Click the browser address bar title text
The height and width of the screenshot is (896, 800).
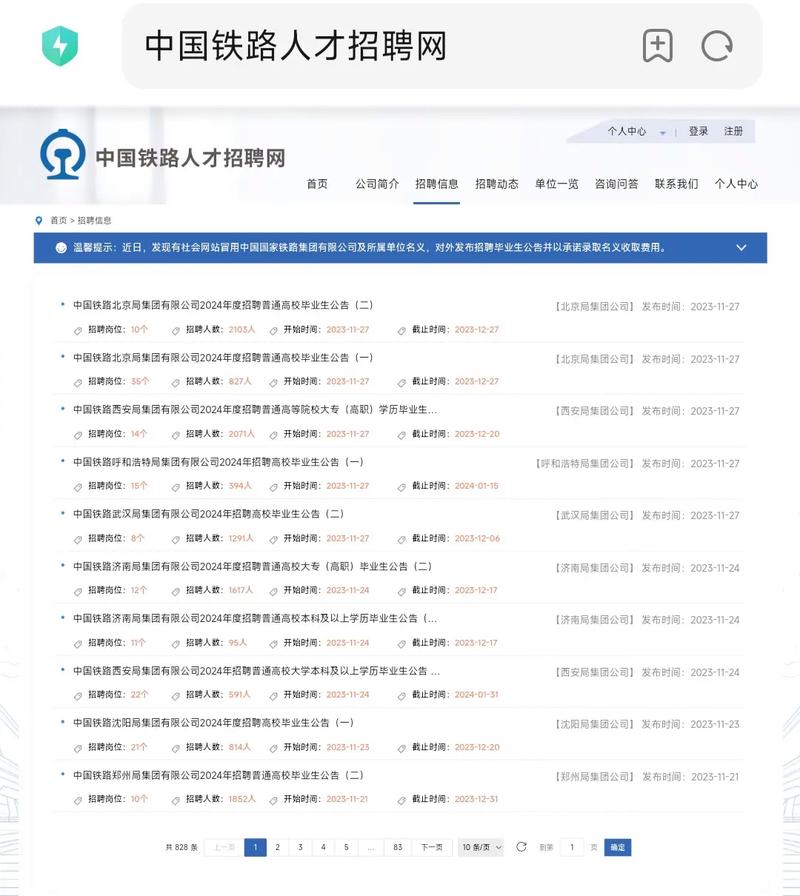coord(295,46)
